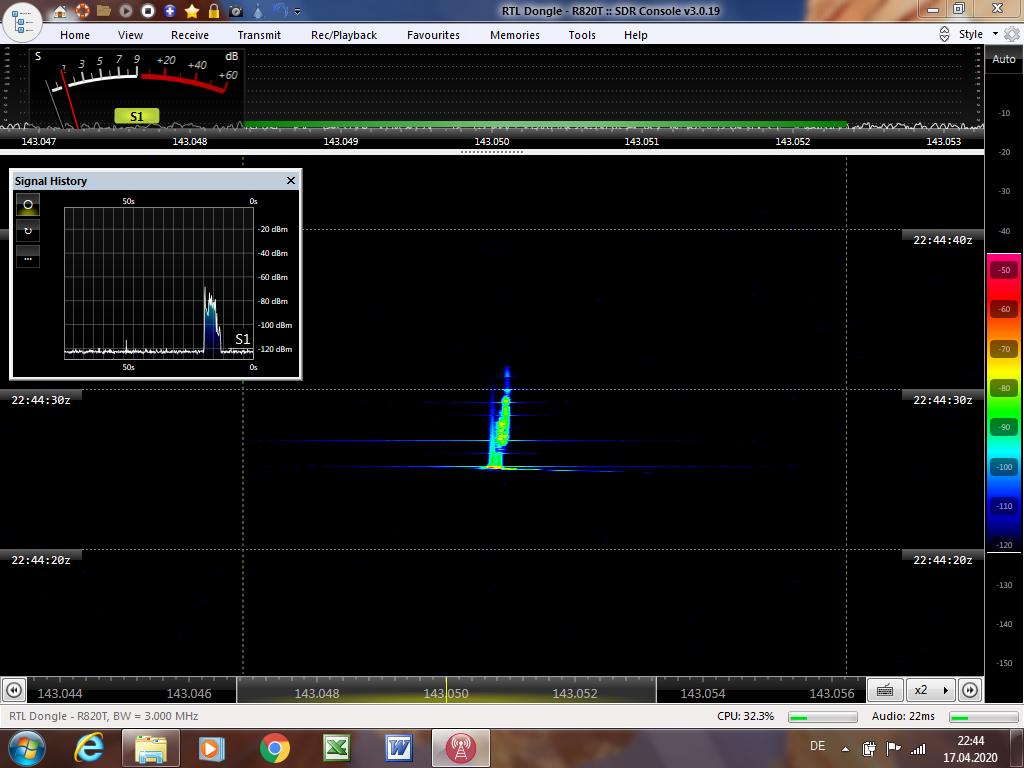This screenshot has width=1024, height=768.
Task: Click 143.054 on the bottom frequency navigator
Action: (703, 694)
